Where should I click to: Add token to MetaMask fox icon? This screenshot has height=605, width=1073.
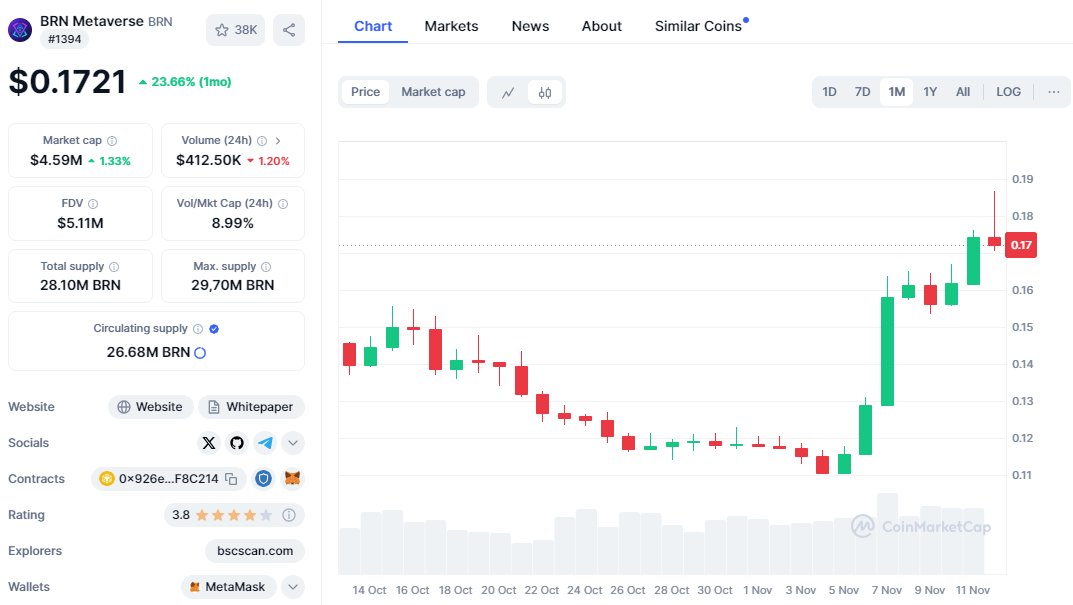click(292, 479)
